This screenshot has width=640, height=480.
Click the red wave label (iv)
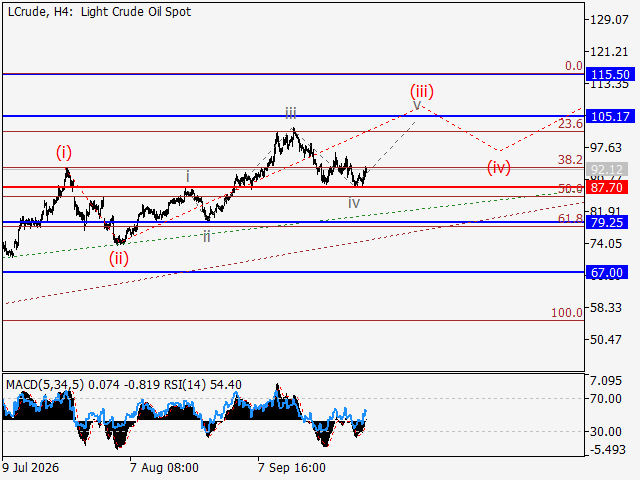tap(499, 167)
